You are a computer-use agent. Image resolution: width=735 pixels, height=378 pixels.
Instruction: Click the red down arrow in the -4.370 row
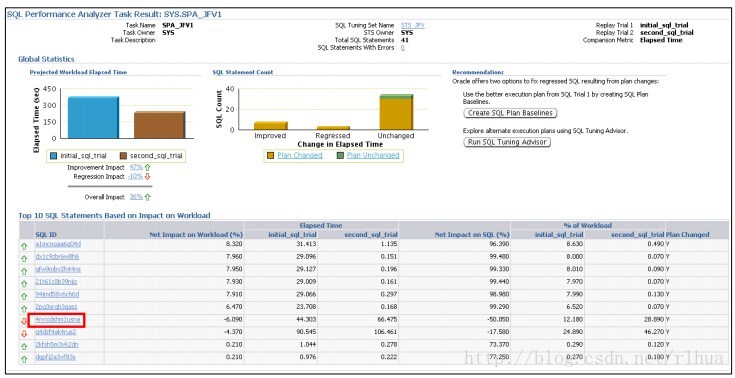(24, 334)
